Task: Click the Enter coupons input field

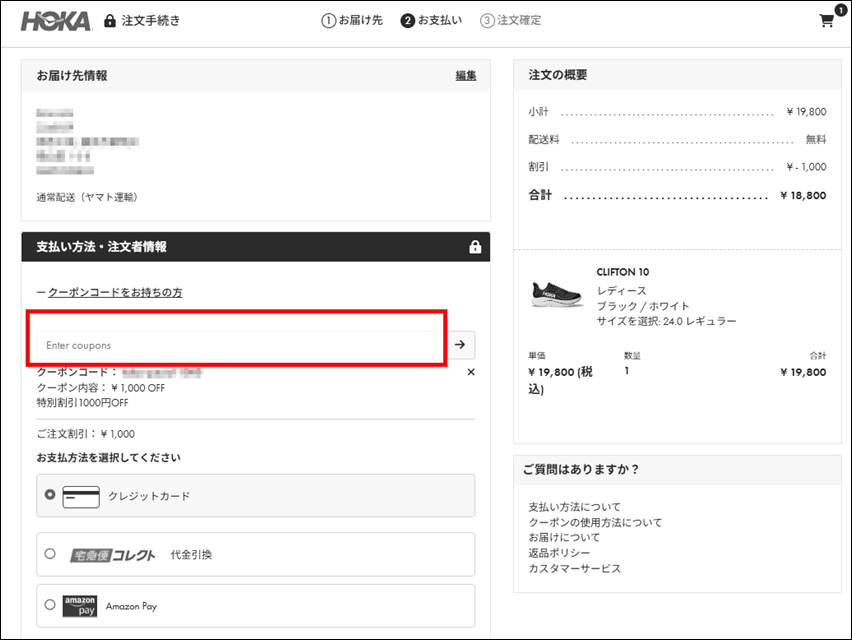Action: click(x=242, y=345)
